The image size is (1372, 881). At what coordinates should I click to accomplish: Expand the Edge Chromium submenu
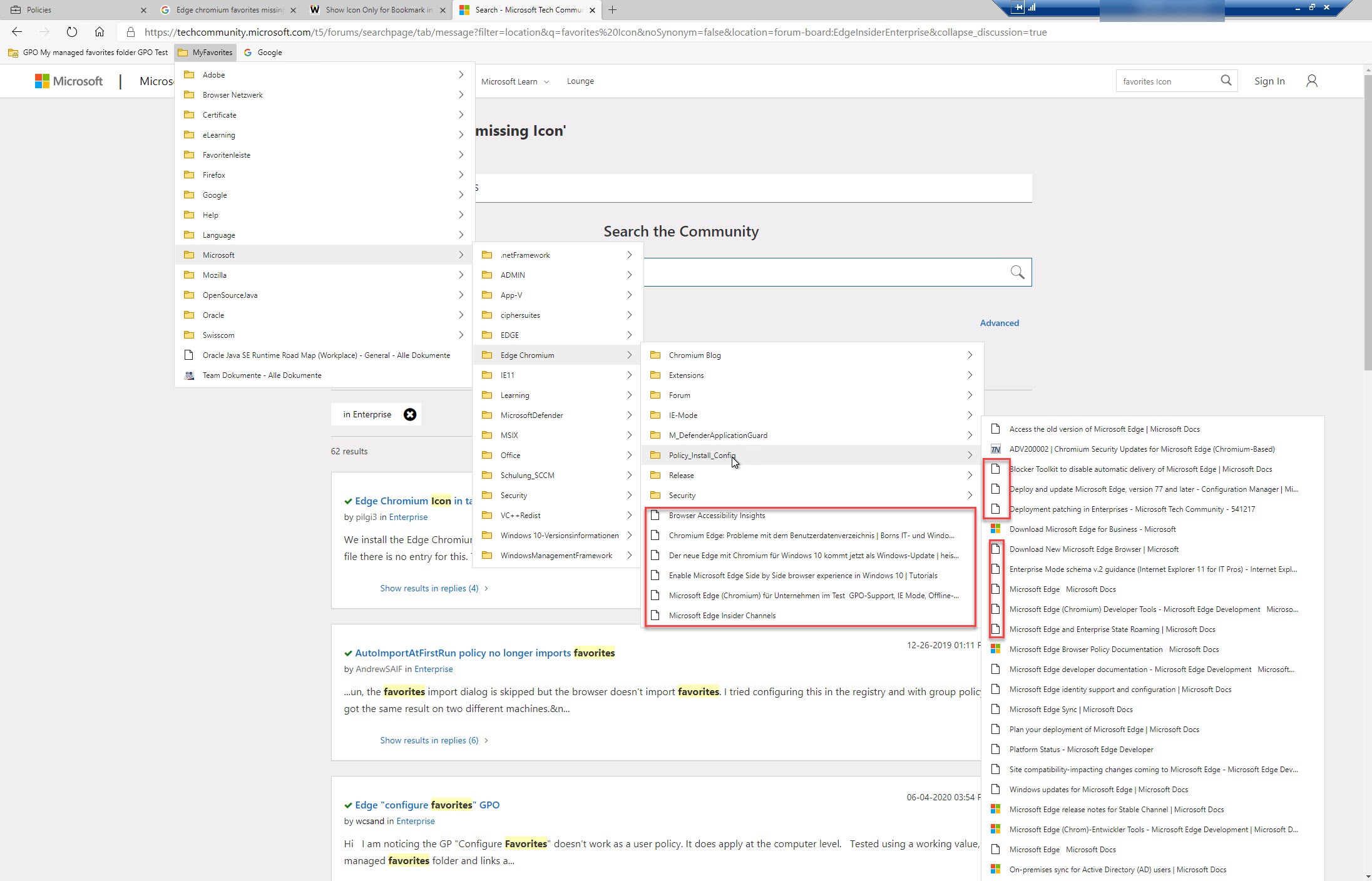629,355
